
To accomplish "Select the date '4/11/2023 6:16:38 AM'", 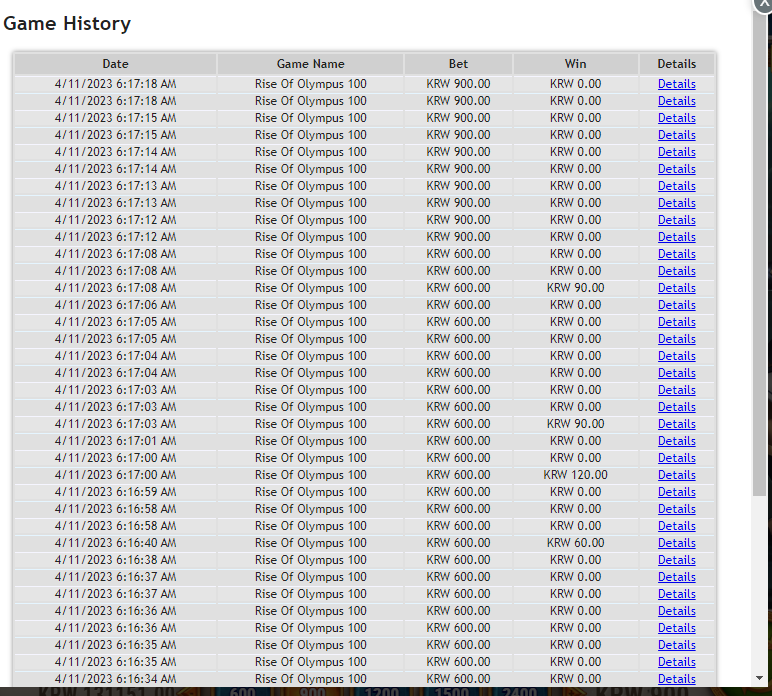I will pyautogui.click(x=115, y=560).
